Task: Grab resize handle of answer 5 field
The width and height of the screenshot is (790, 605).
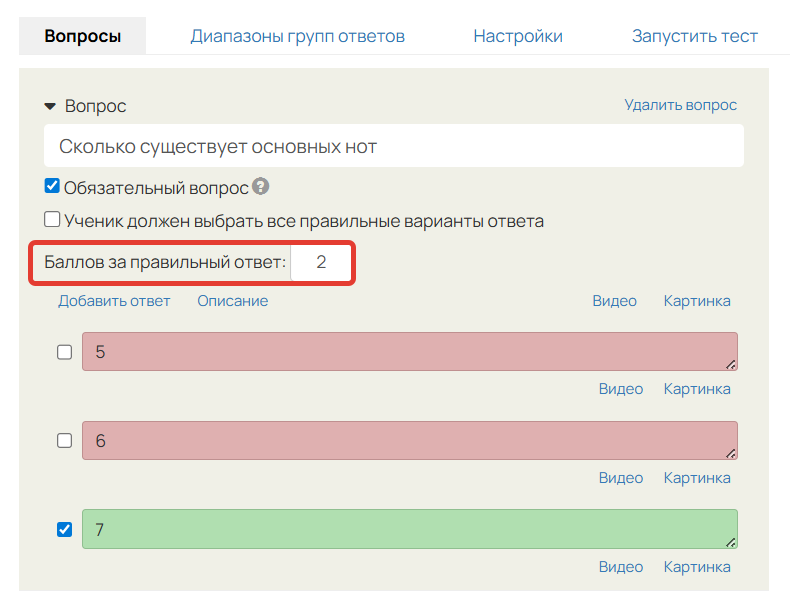Action: [x=731, y=365]
